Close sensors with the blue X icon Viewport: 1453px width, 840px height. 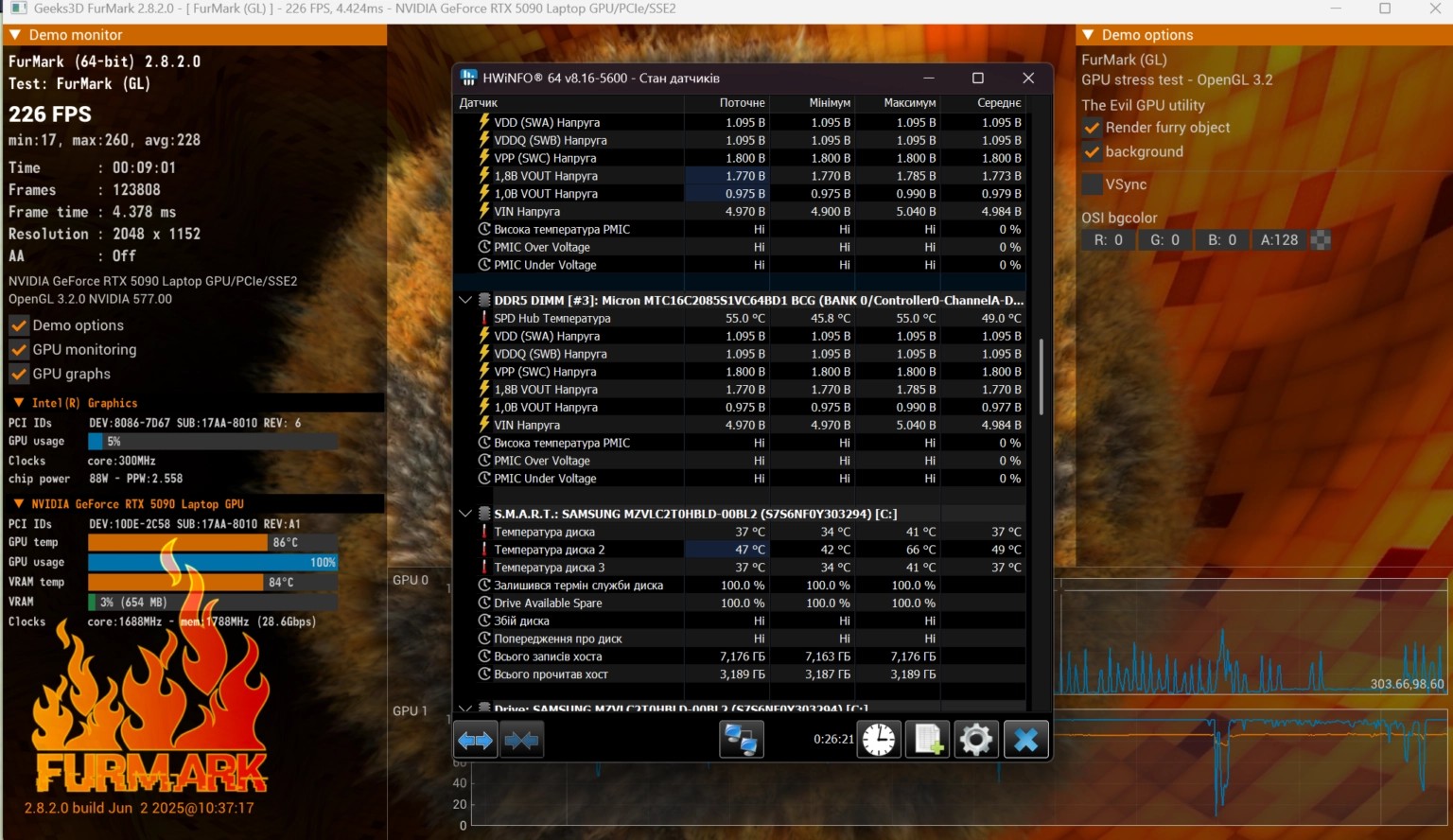(x=1026, y=740)
